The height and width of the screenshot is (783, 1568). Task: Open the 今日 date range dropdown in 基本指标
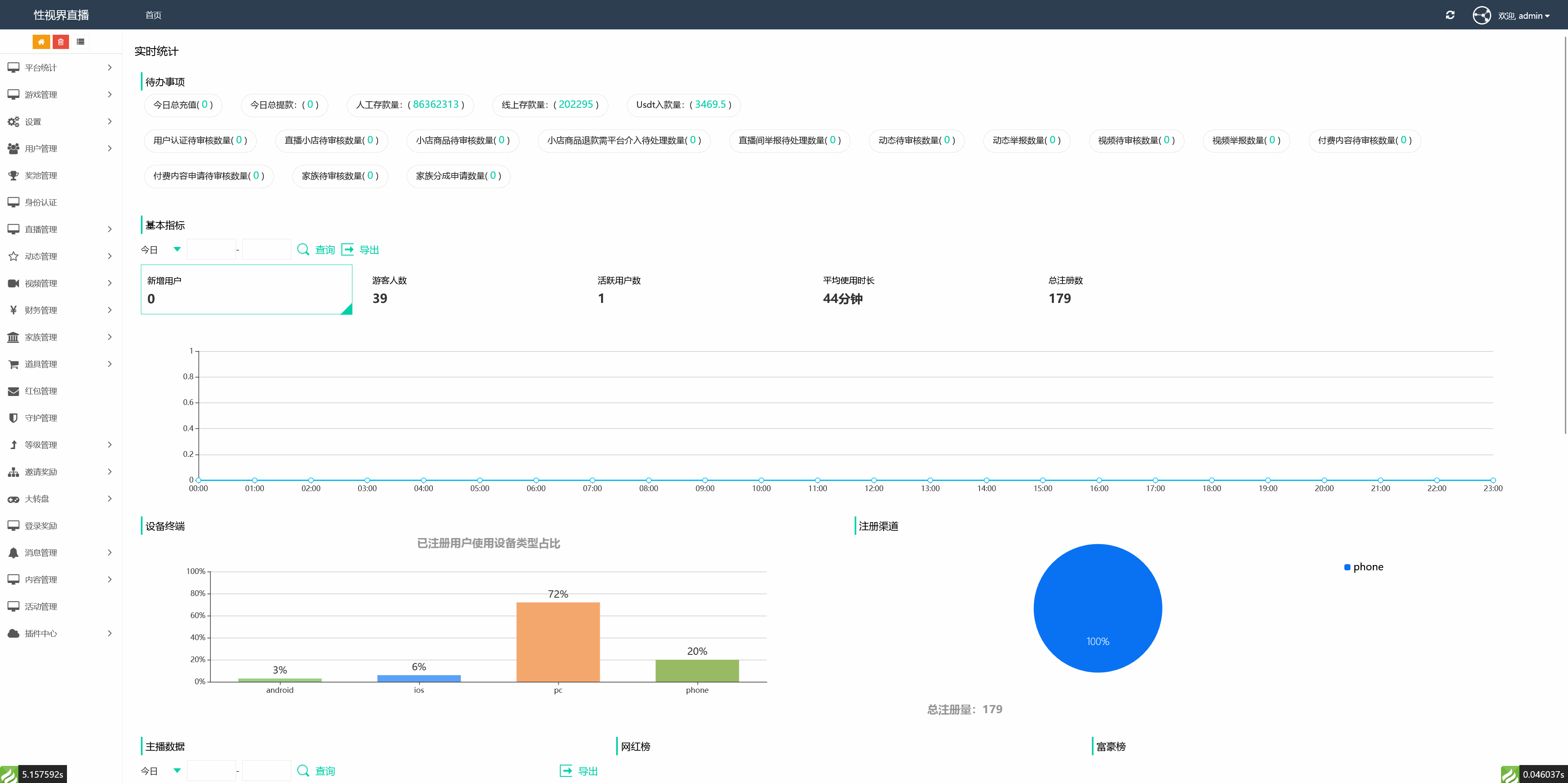point(161,249)
